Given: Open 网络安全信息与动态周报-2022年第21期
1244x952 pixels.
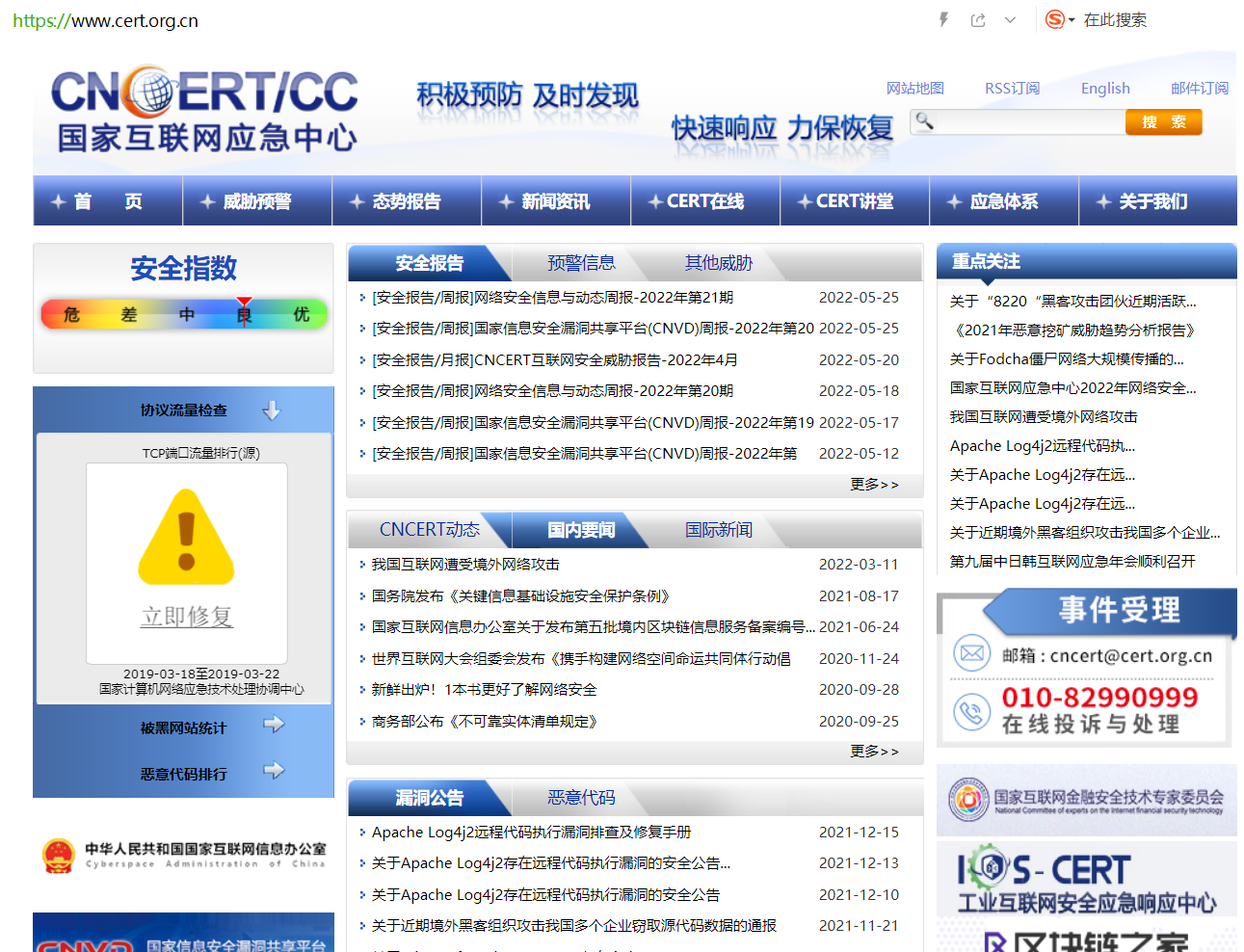Looking at the screenshot, I should click(x=552, y=298).
